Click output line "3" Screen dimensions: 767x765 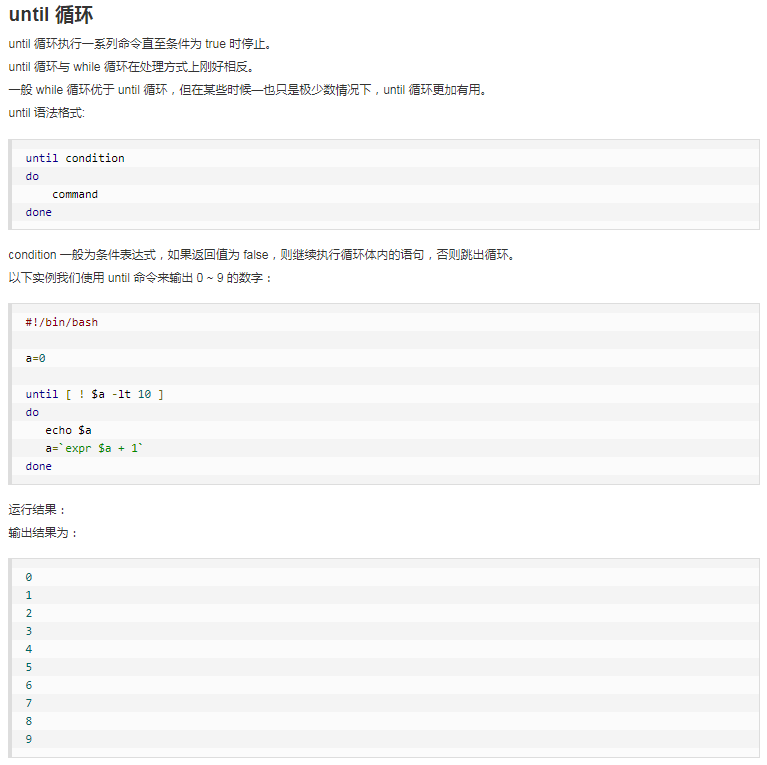29,631
